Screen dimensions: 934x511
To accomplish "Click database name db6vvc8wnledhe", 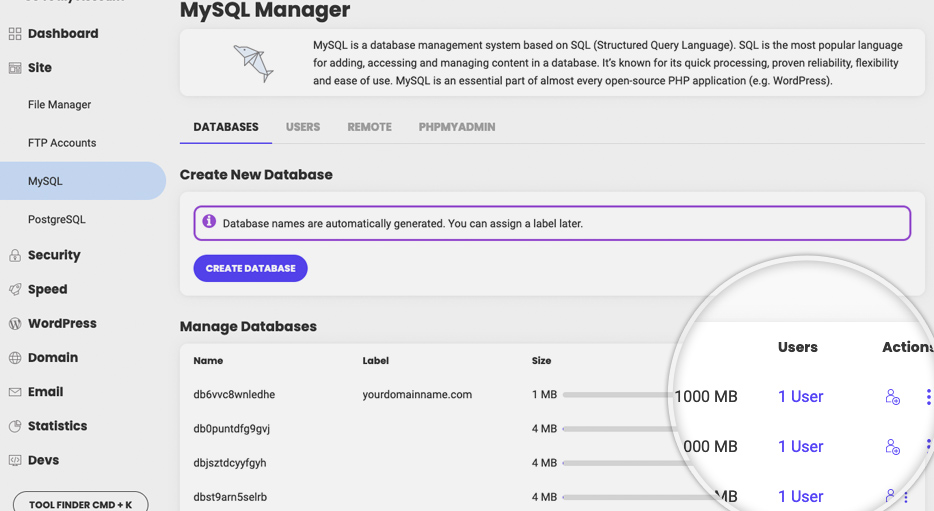I will pos(234,395).
